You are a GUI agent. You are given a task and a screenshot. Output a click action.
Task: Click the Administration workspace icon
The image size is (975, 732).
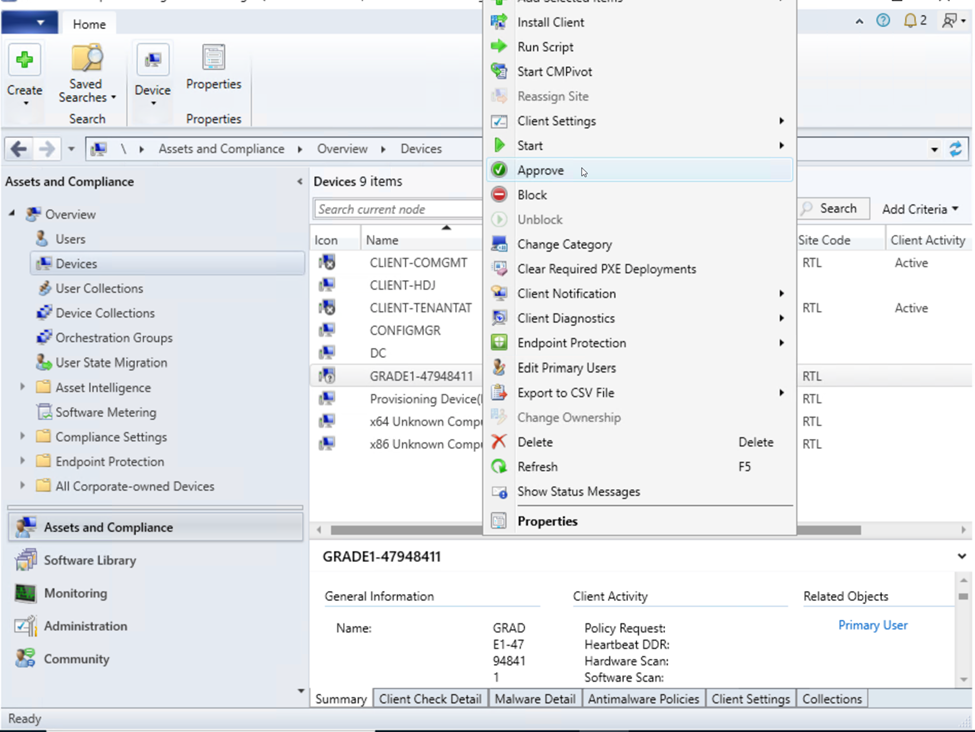click(25, 626)
